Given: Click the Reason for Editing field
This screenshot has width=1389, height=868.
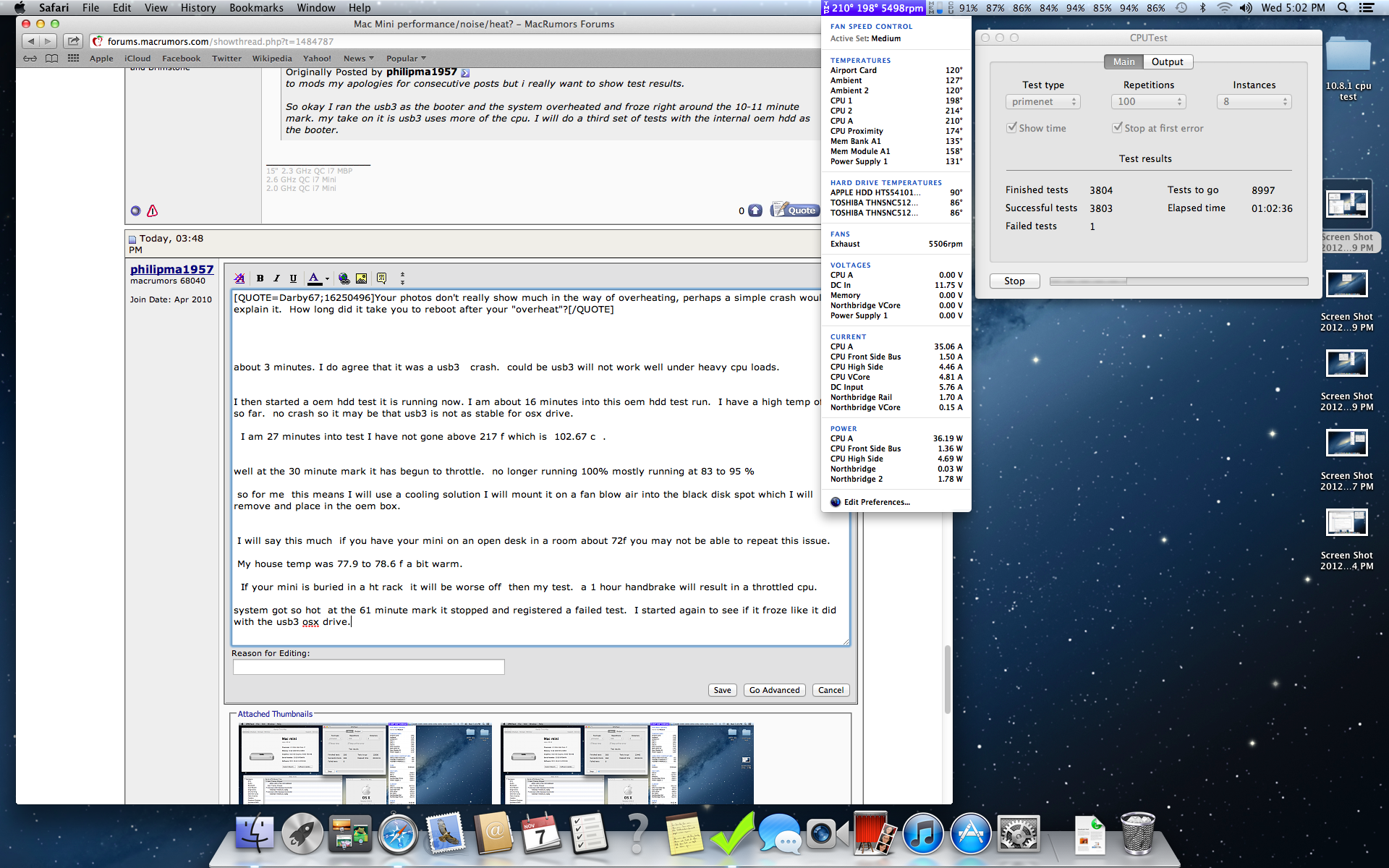Looking at the screenshot, I should coord(368,667).
